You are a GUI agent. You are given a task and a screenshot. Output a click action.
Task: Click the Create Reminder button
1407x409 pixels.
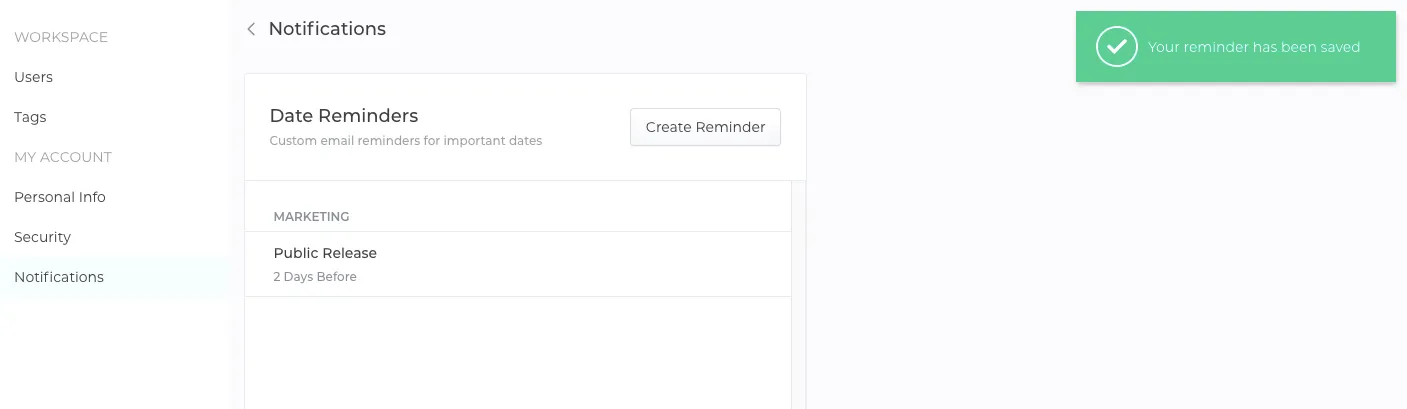point(705,127)
